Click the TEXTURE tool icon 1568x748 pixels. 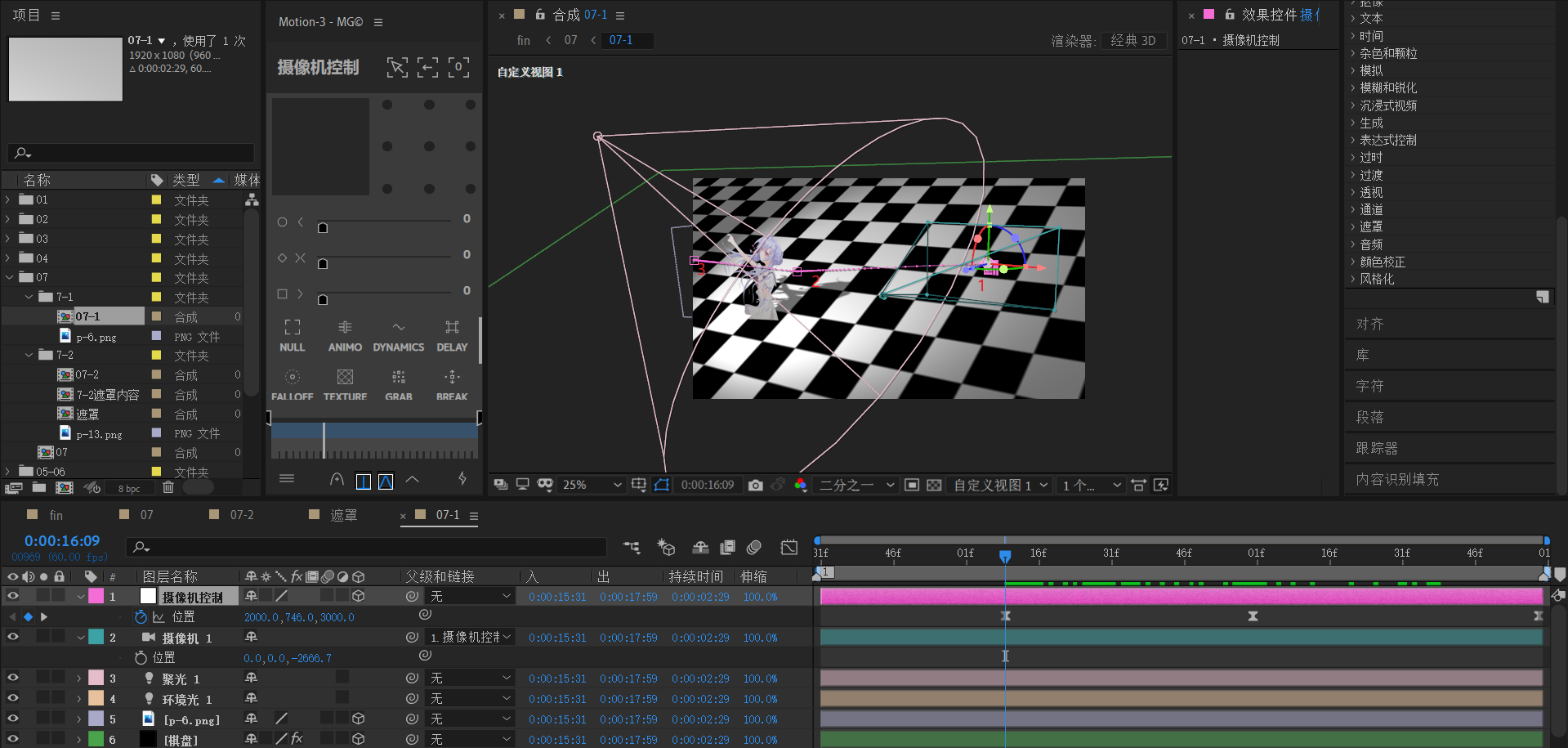click(x=345, y=377)
